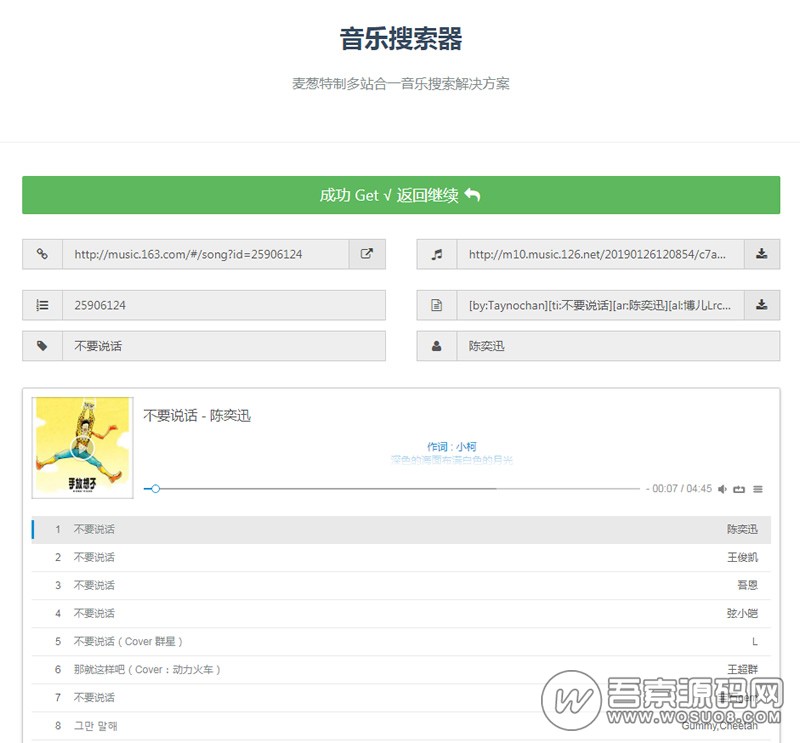Play track 3 by 吾恩
The width and height of the screenshot is (800, 743).
coord(400,585)
